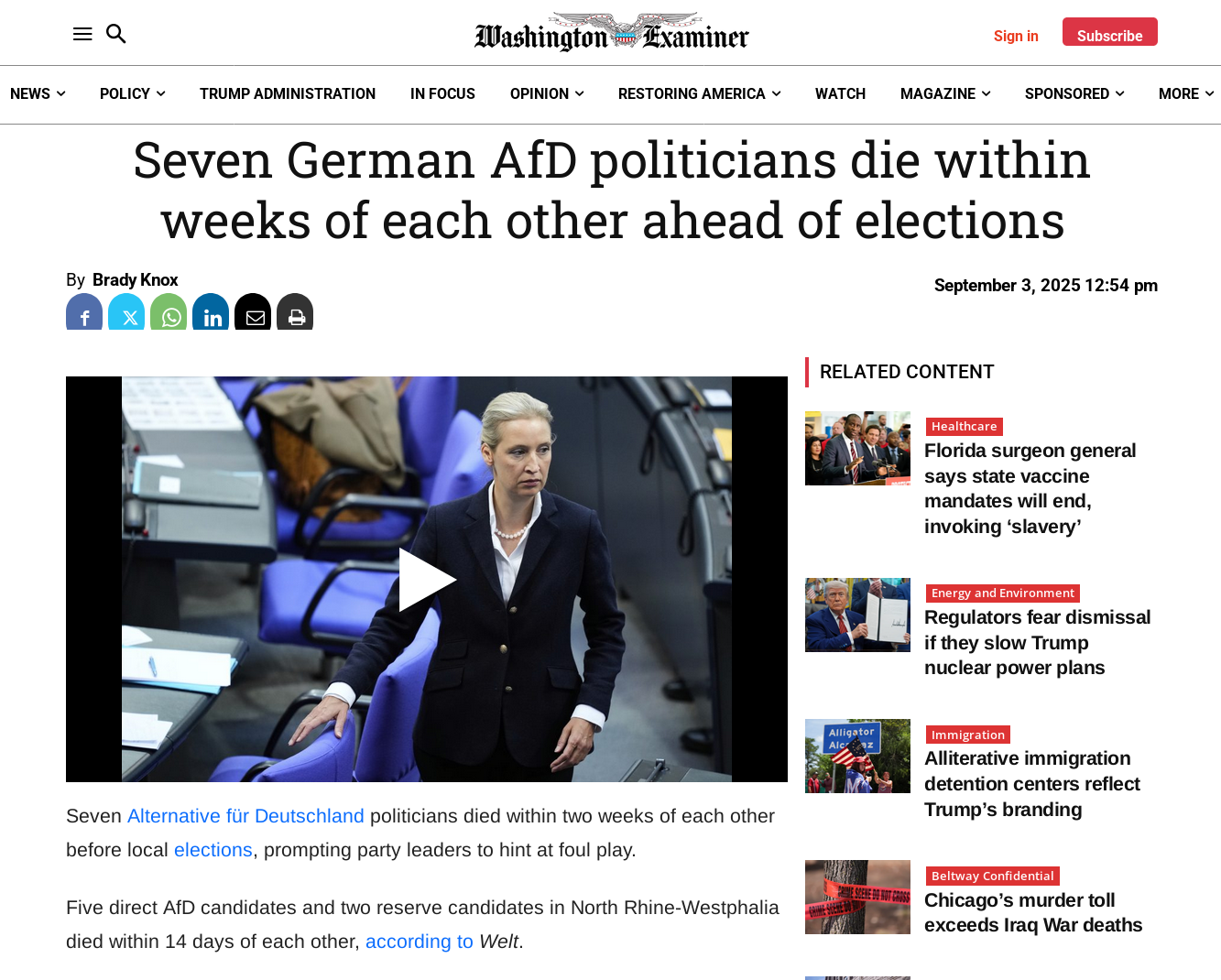Screen dimensions: 1221x980
Task: Share article on X
Action: (126, 312)
